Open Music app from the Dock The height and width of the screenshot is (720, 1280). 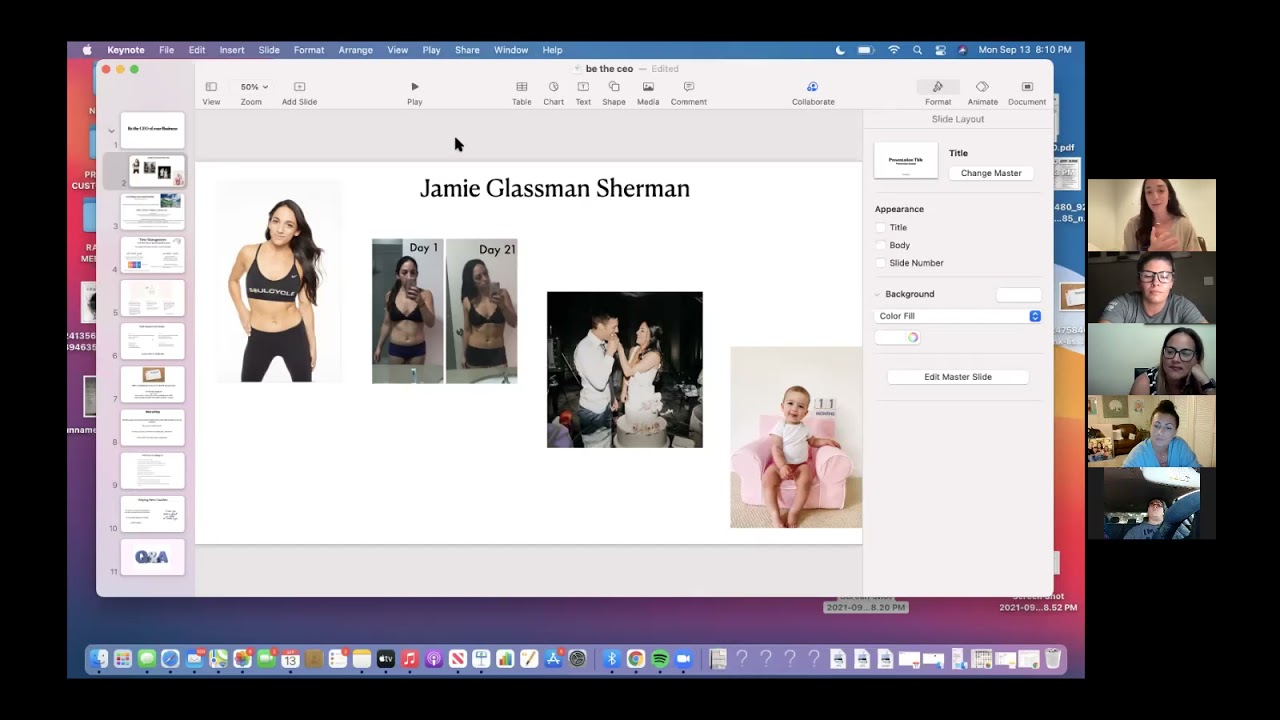click(x=409, y=659)
